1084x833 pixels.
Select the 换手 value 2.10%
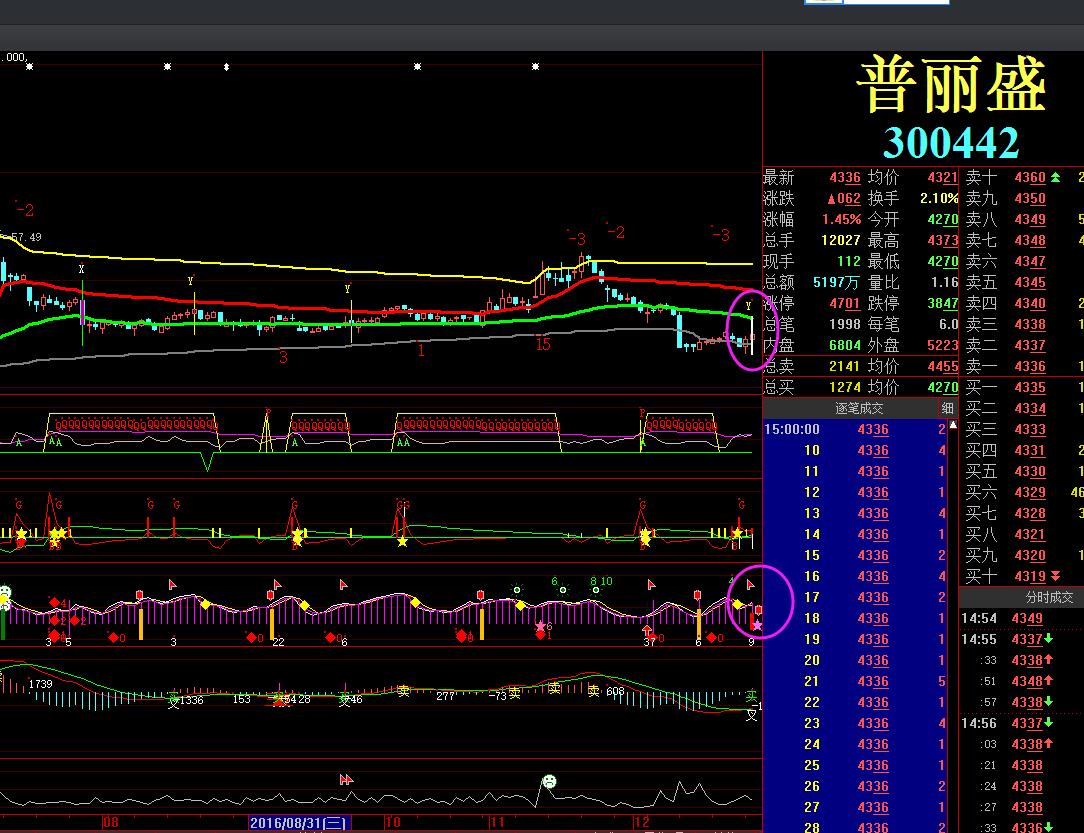[939, 198]
